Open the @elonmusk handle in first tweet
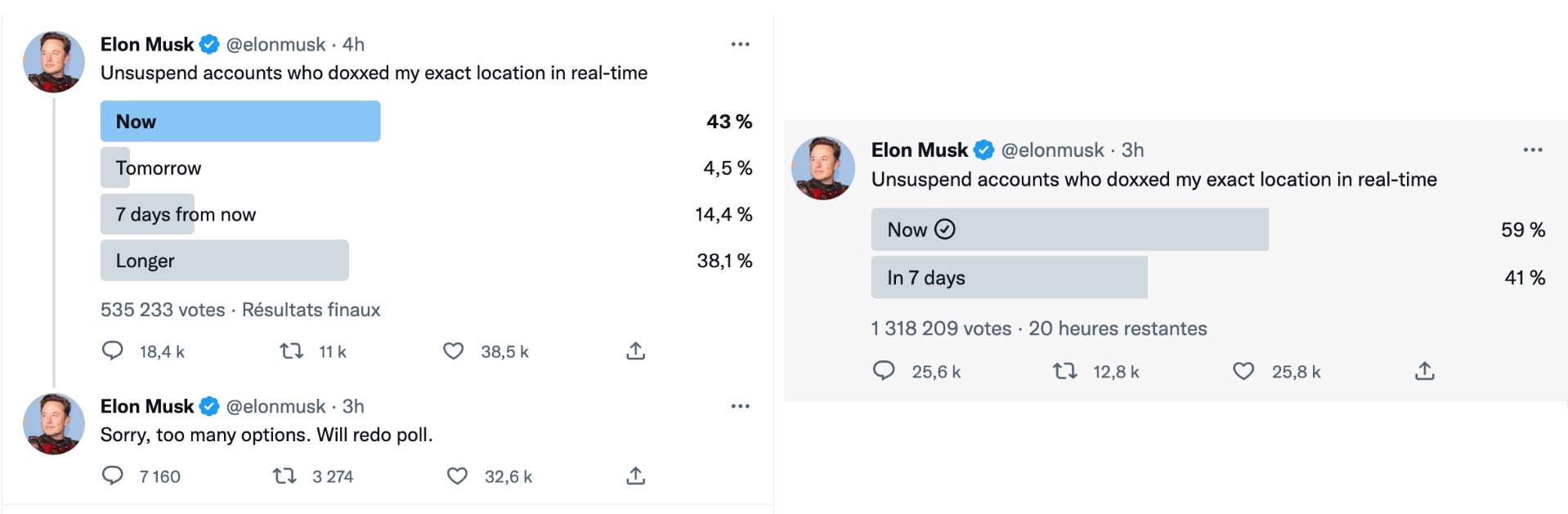 click(276, 44)
